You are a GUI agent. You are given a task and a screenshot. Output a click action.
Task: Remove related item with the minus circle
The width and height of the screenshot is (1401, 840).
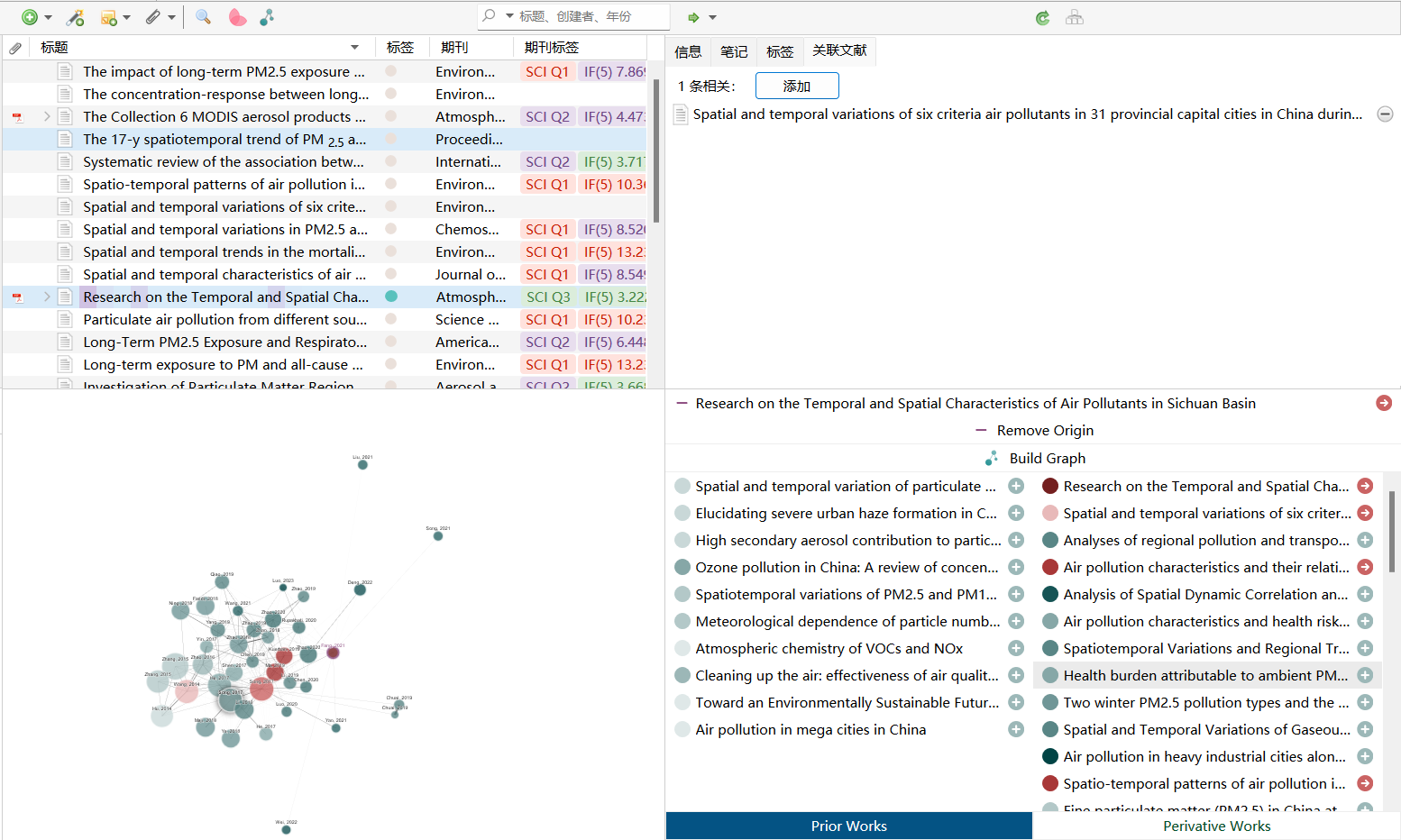coord(1385,114)
